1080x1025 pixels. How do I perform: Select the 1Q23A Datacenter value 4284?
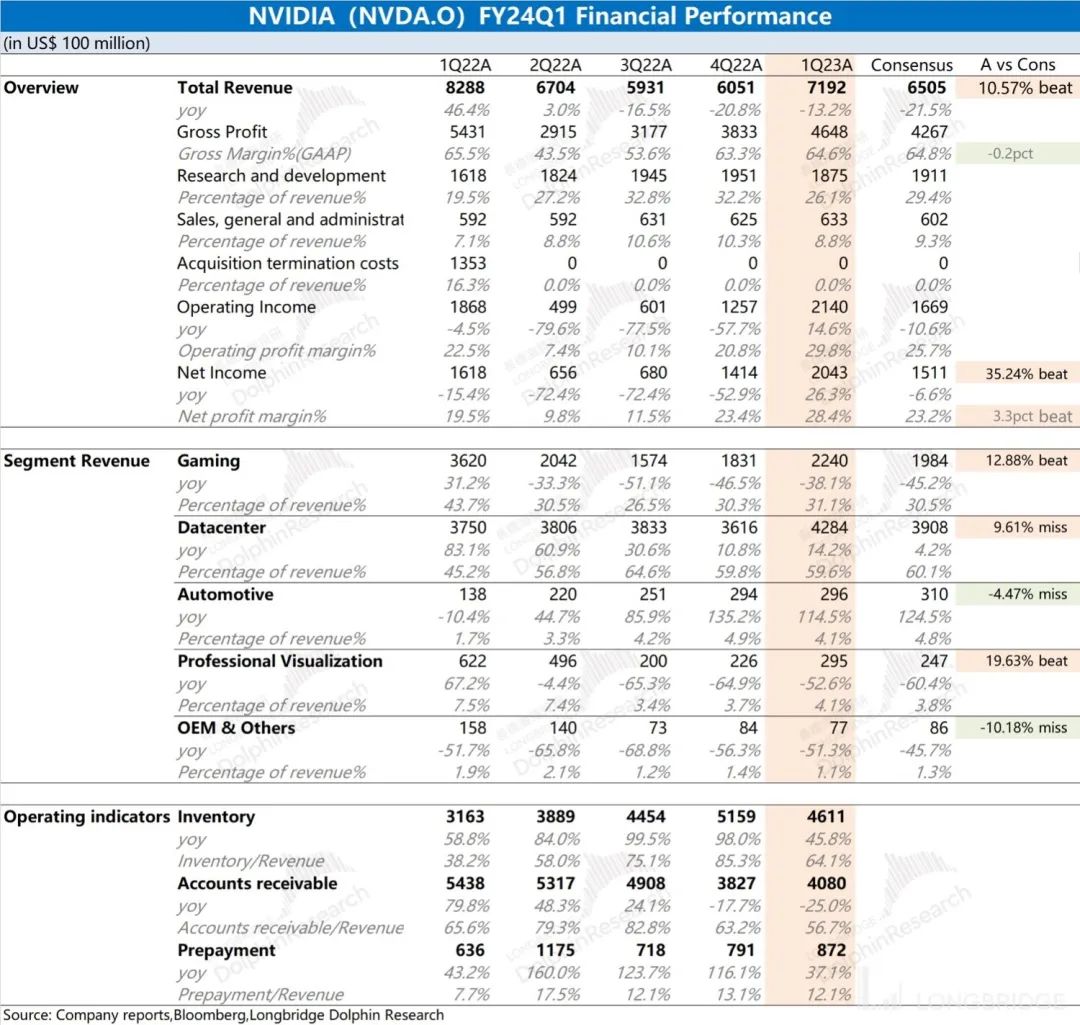[x=829, y=528]
